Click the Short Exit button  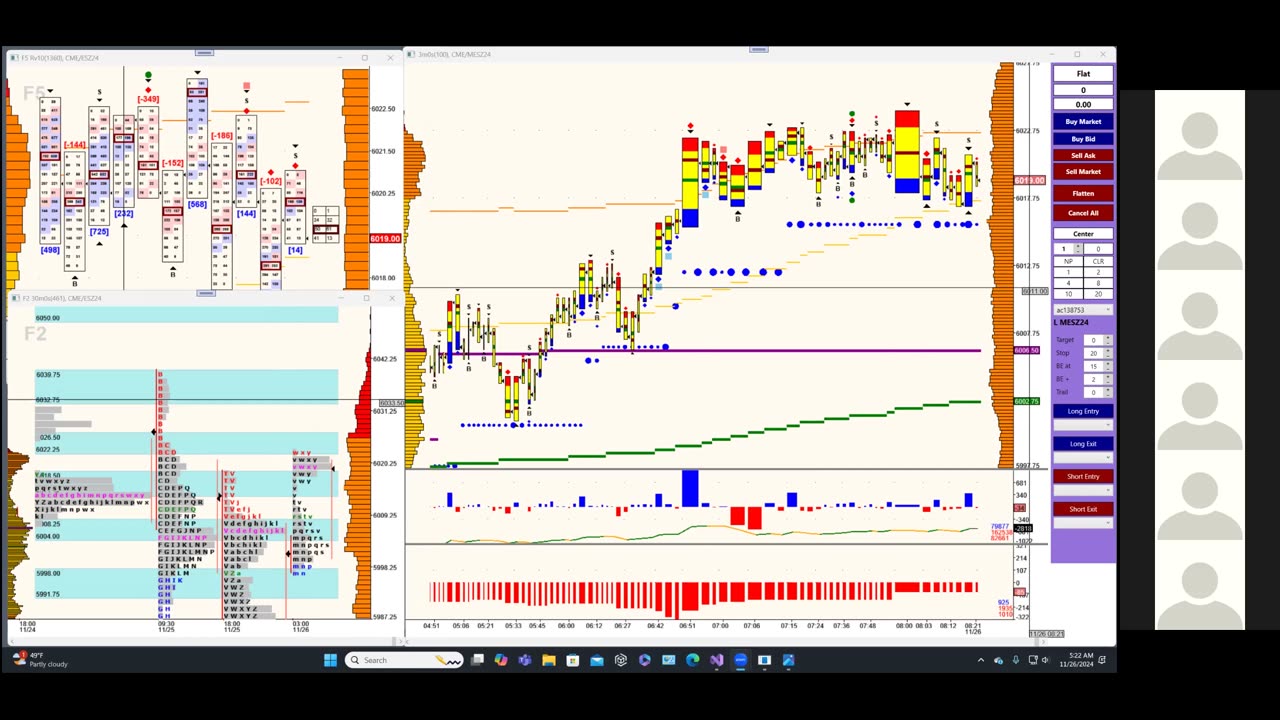click(1083, 509)
